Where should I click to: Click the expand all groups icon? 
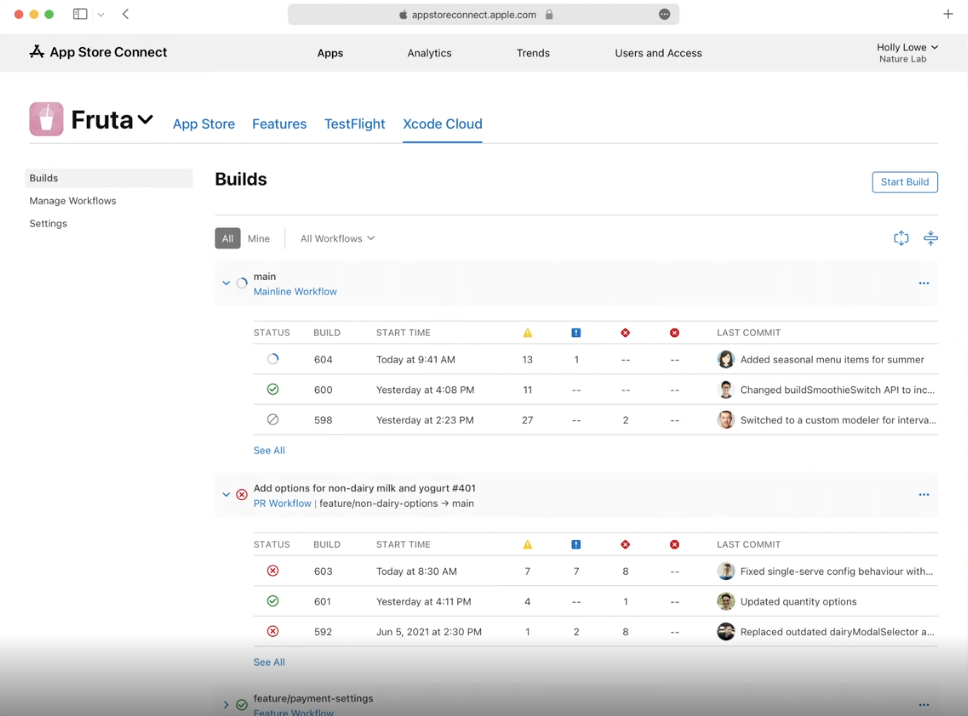pyautogui.click(x=901, y=238)
